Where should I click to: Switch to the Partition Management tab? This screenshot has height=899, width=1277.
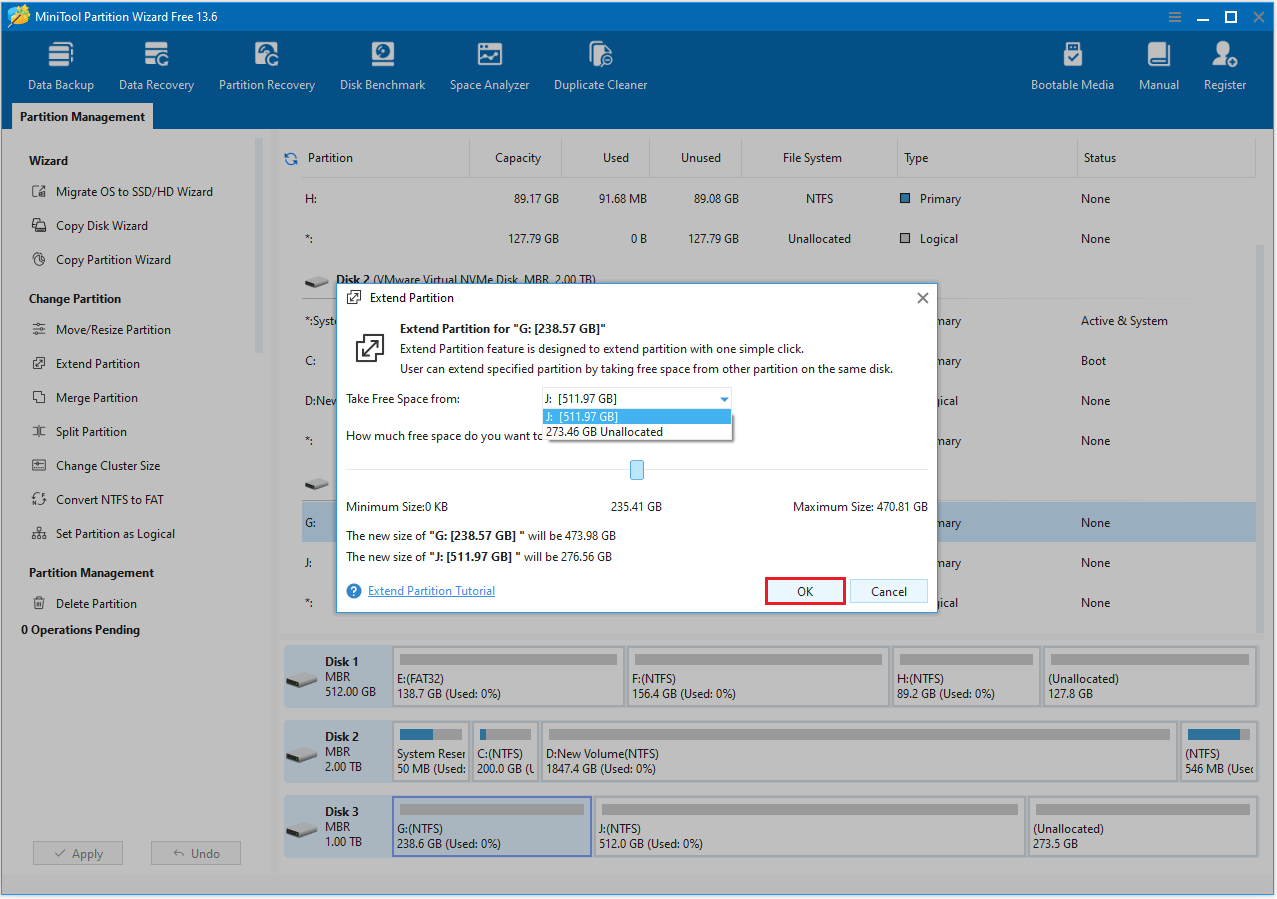point(81,116)
